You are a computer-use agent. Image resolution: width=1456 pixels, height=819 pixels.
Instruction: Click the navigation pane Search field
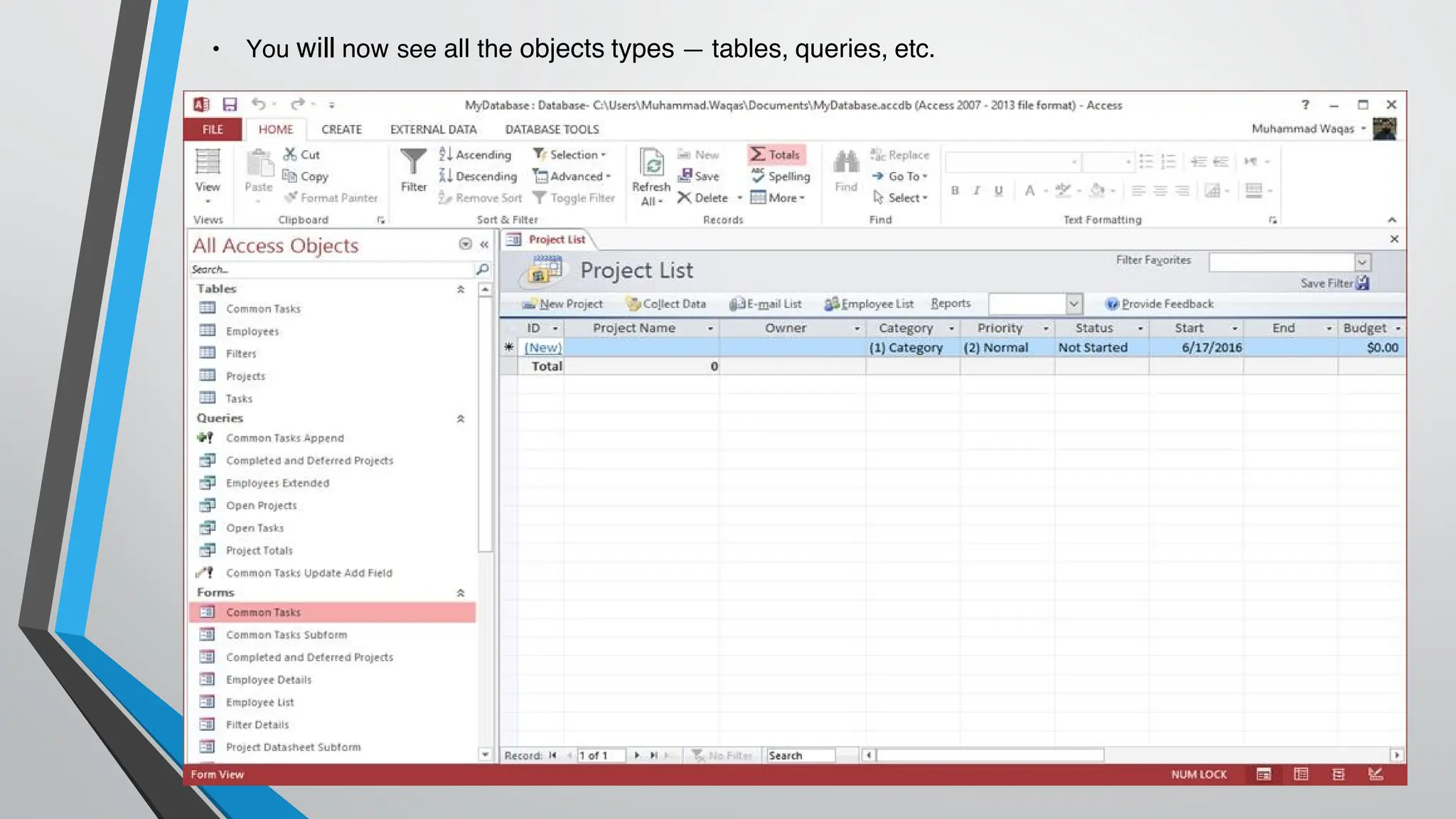[x=333, y=269]
